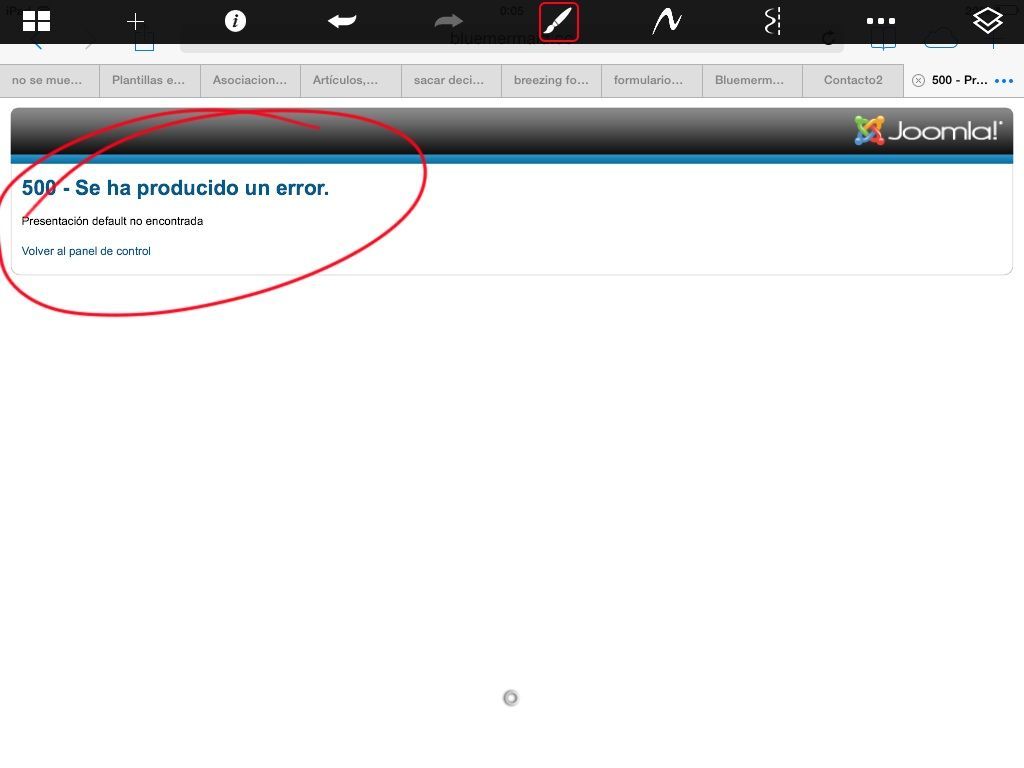Select the 'Artículos,...' tab

pyautogui.click(x=351, y=80)
